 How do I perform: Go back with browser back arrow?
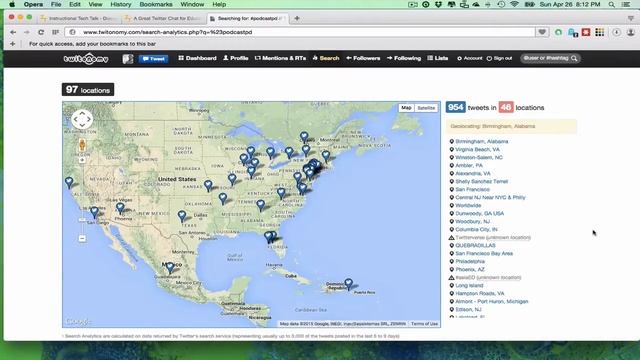tap(13, 32)
